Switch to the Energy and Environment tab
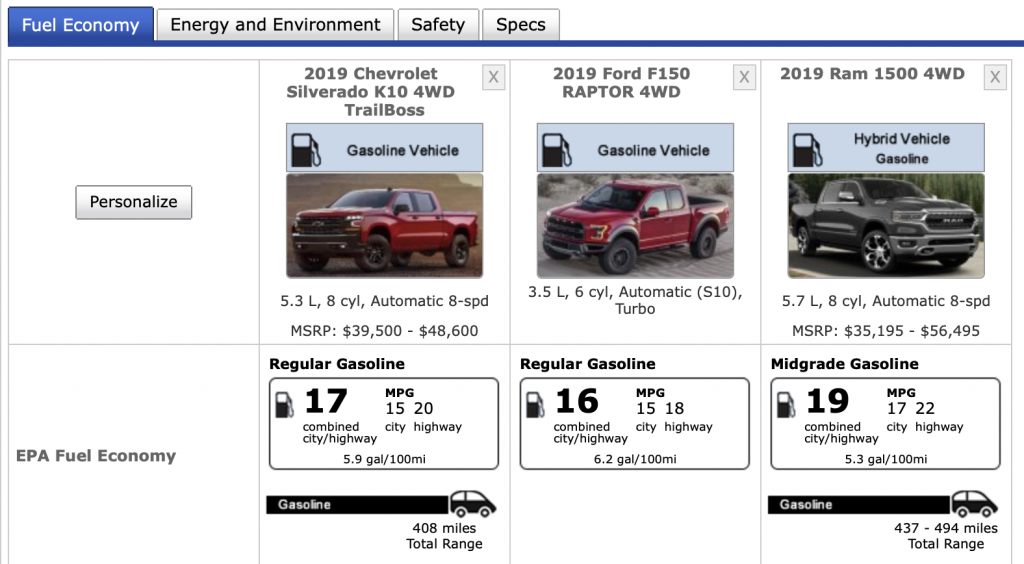The image size is (1024, 564). tap(275, 25)
